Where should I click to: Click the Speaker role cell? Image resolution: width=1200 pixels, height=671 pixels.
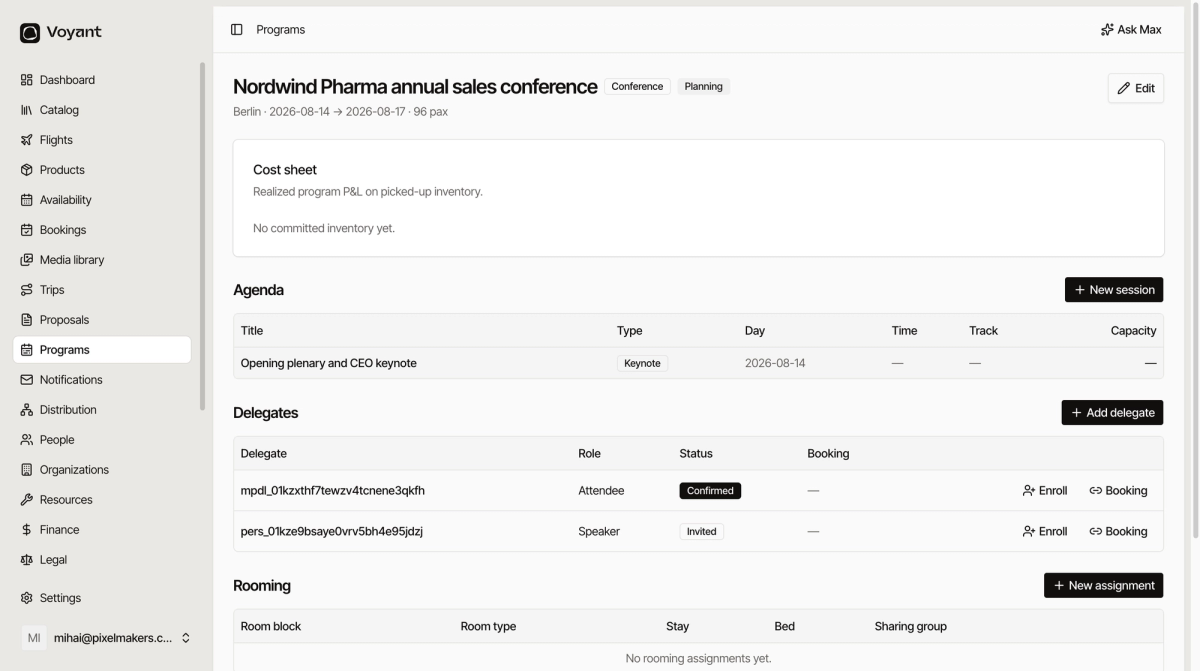pyautogui.click(x=599, y=532)
